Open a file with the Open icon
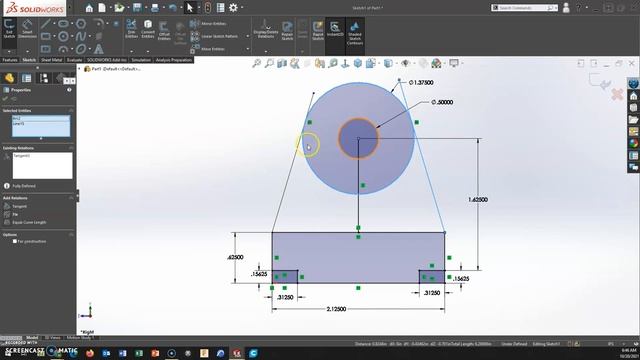 (119, 7)
